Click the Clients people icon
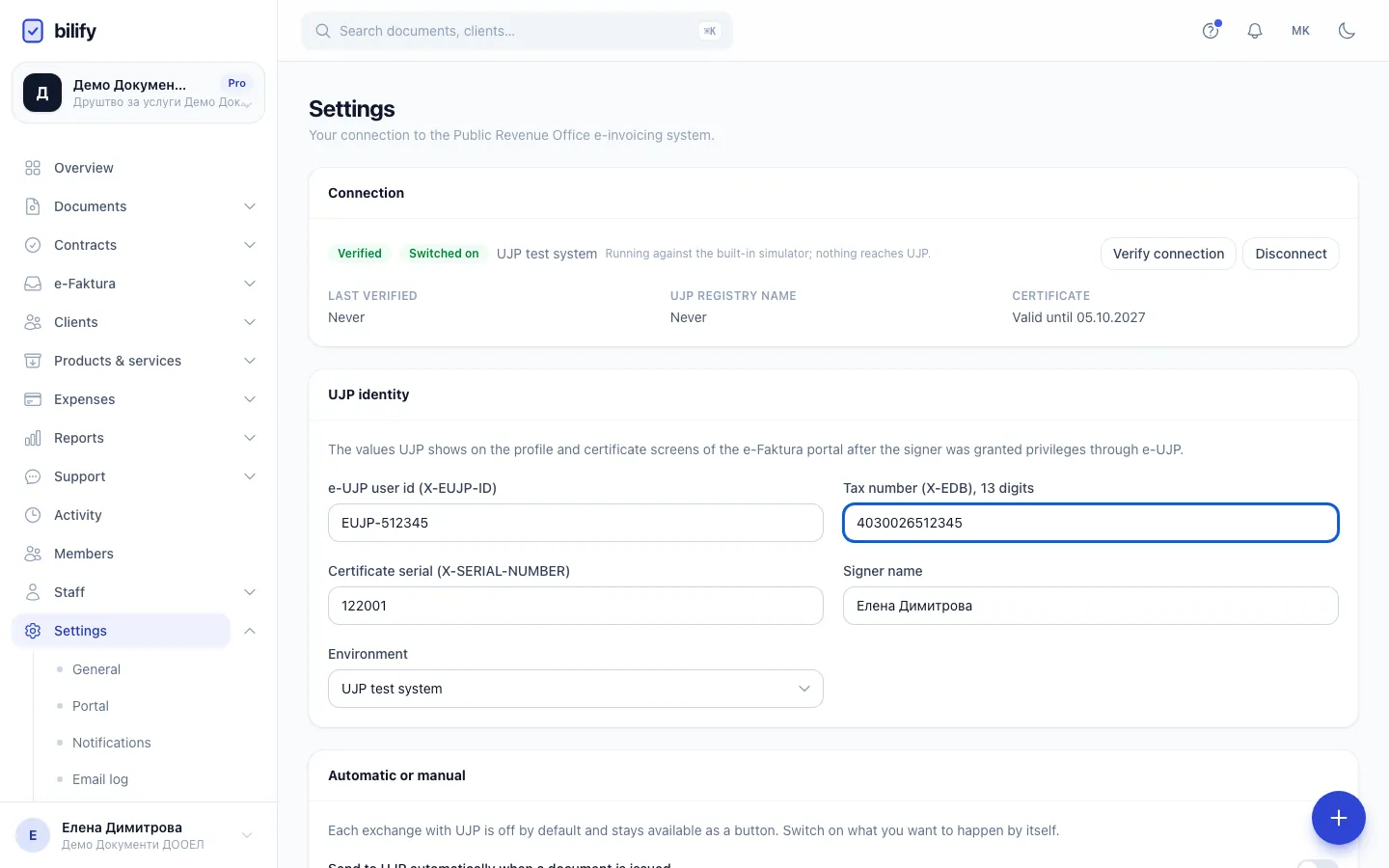Image resolution: width=1389 pixels, height=868 pixels. pos(33,322)
